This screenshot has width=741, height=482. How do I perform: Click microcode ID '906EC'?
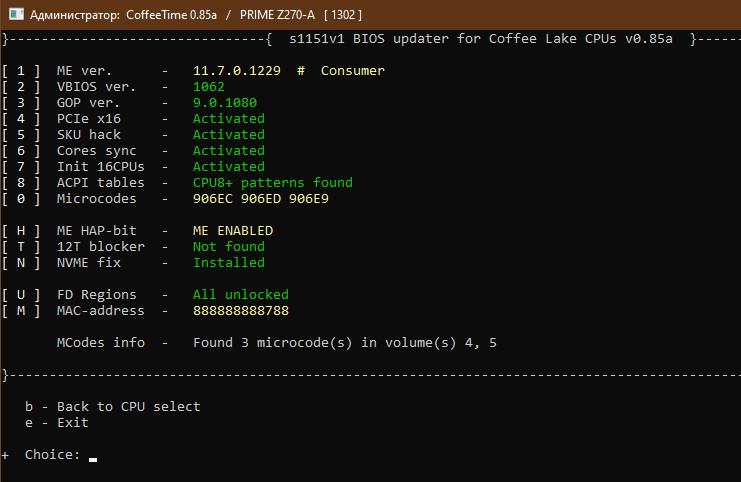tap(213, 198)
